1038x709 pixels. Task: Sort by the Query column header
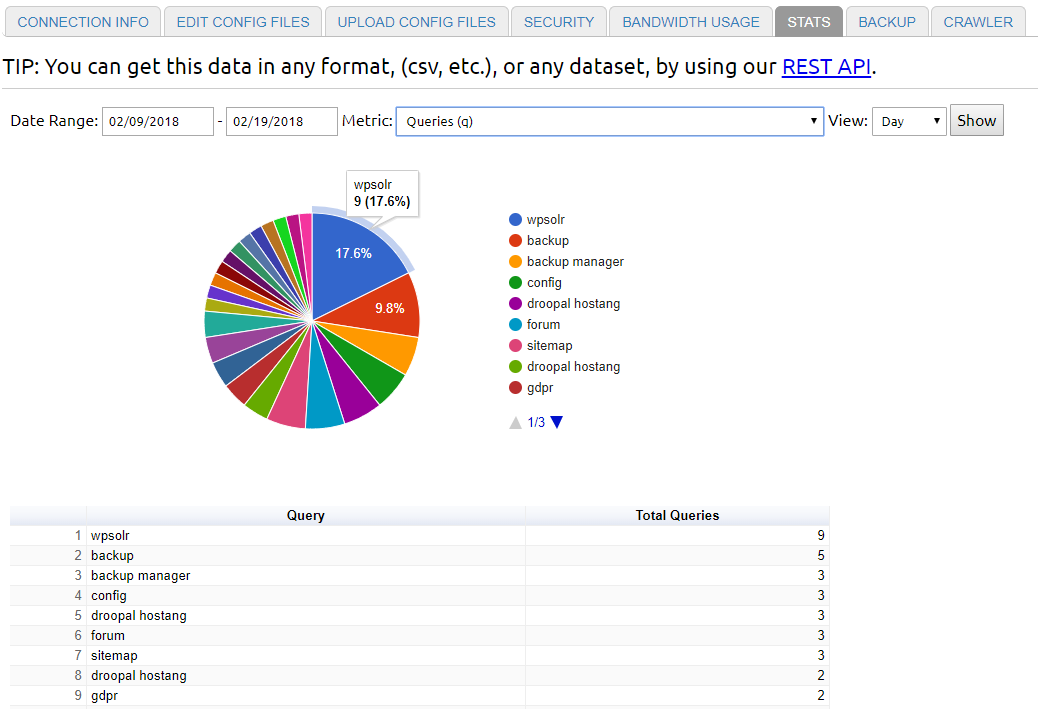point(305,515)
